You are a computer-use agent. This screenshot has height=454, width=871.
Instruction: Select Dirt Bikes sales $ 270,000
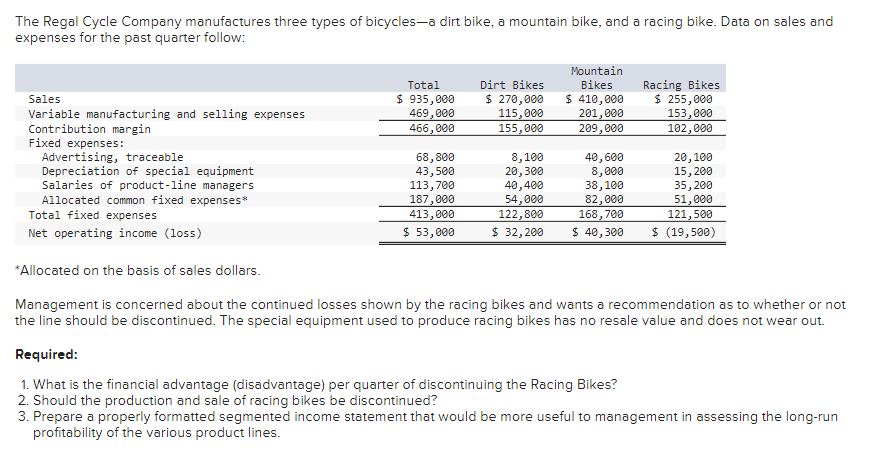514,99
